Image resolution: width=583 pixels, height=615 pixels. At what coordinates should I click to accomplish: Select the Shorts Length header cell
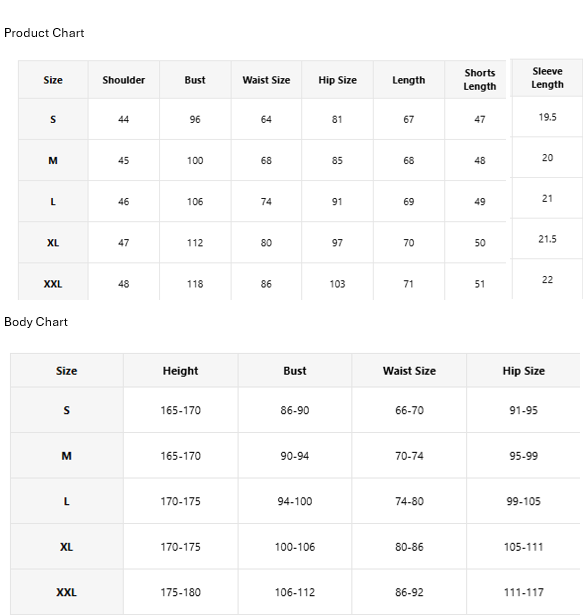tap(479, 80)
